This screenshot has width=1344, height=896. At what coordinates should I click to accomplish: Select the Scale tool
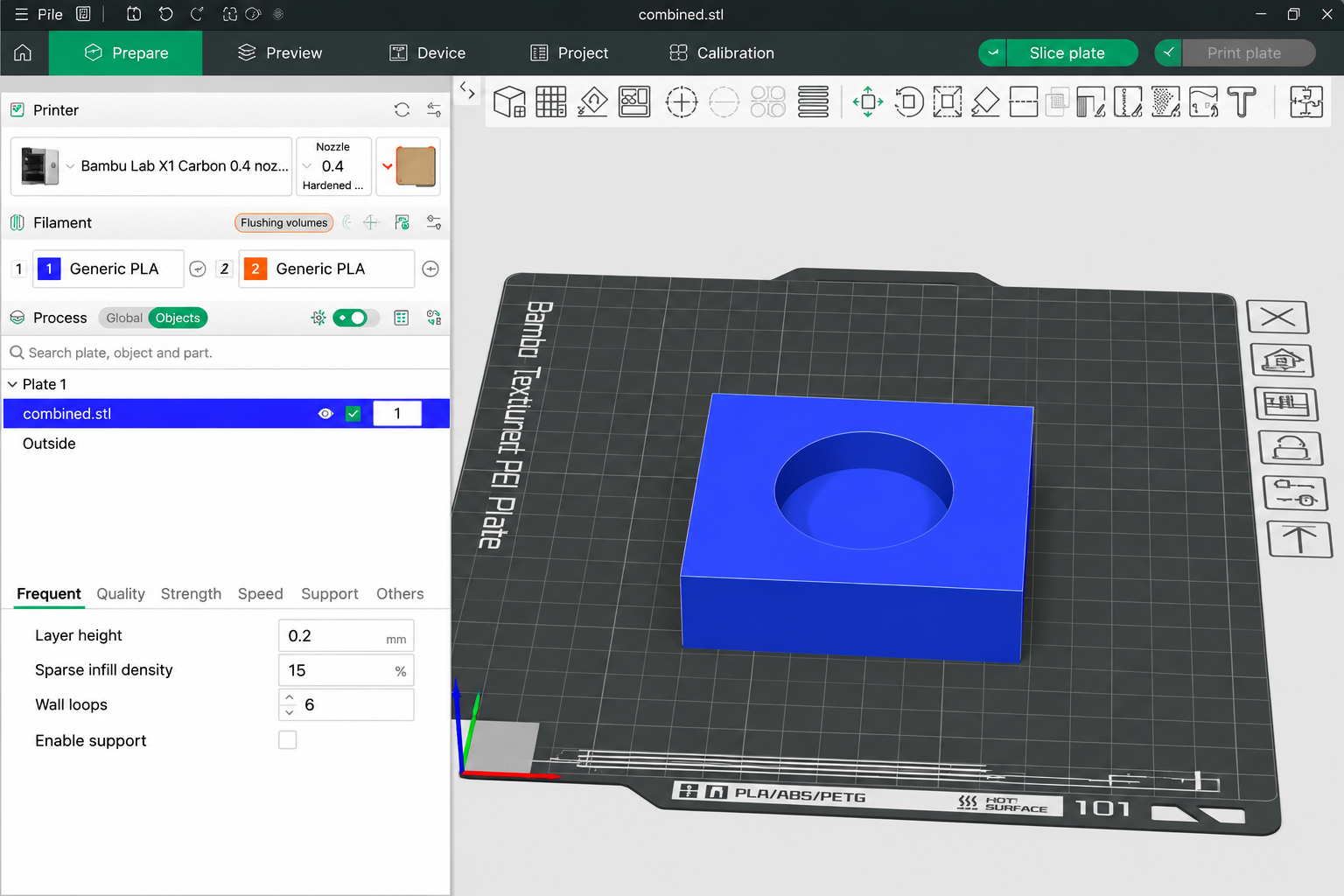pos(948,101)
